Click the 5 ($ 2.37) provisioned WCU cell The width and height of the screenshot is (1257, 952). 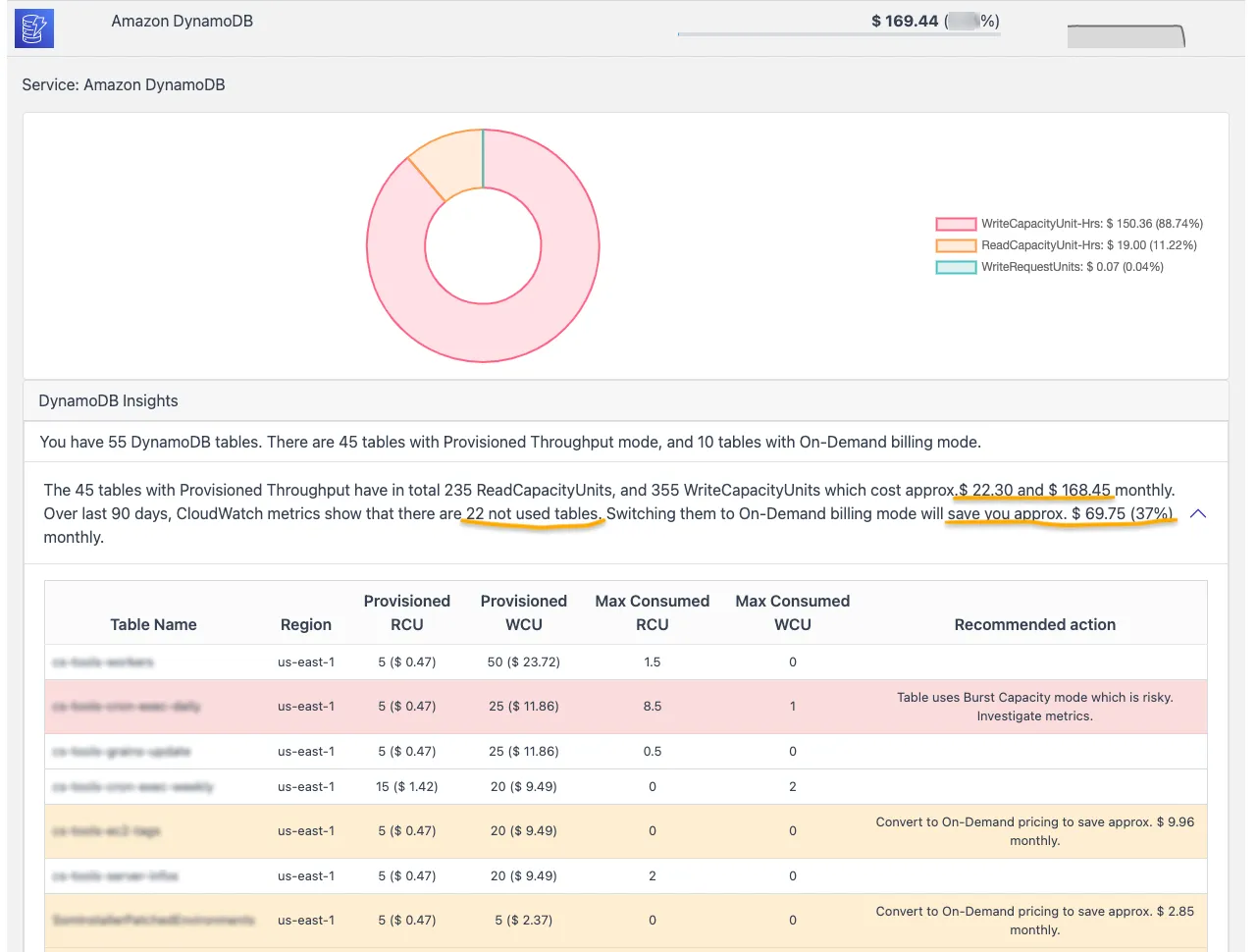point(524,921)
